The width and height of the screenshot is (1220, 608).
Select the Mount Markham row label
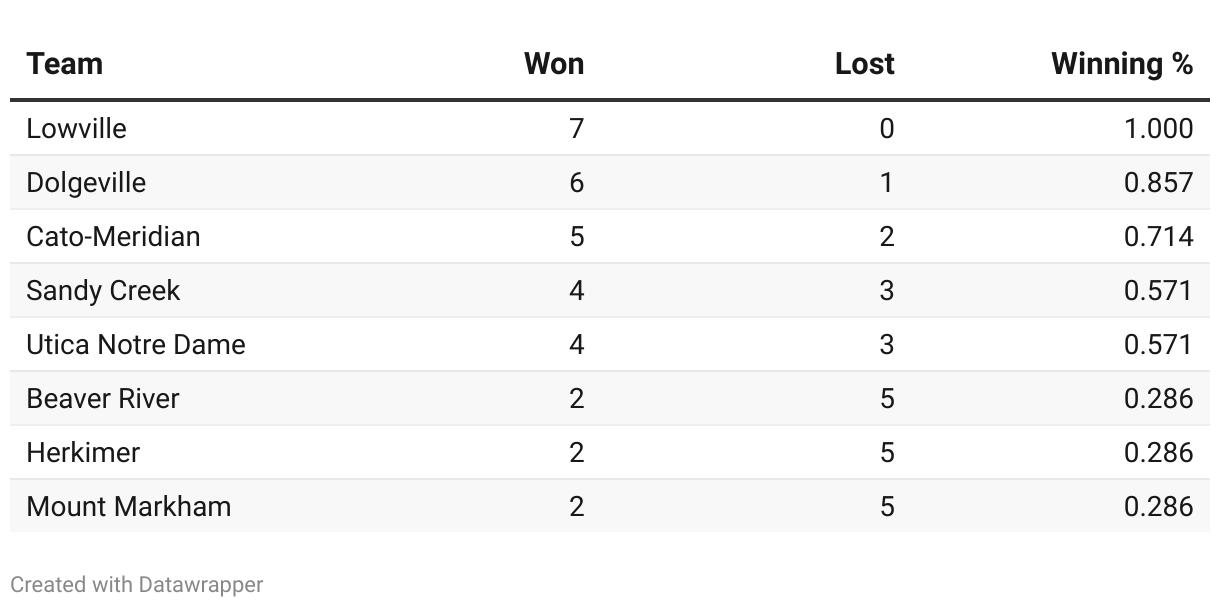click(129, 507)
